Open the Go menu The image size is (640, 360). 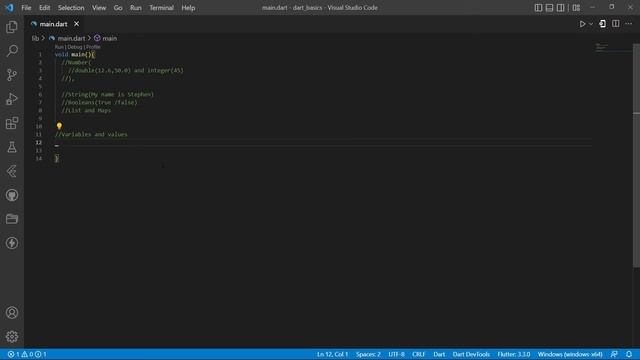(x=118, y=8)
